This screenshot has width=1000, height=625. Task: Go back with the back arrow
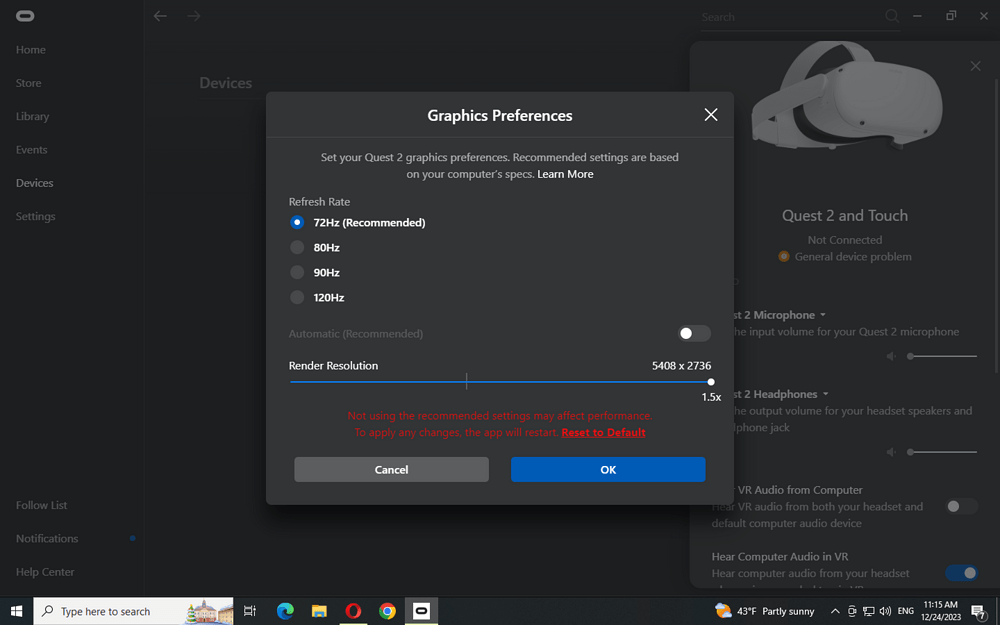[160, 16]
